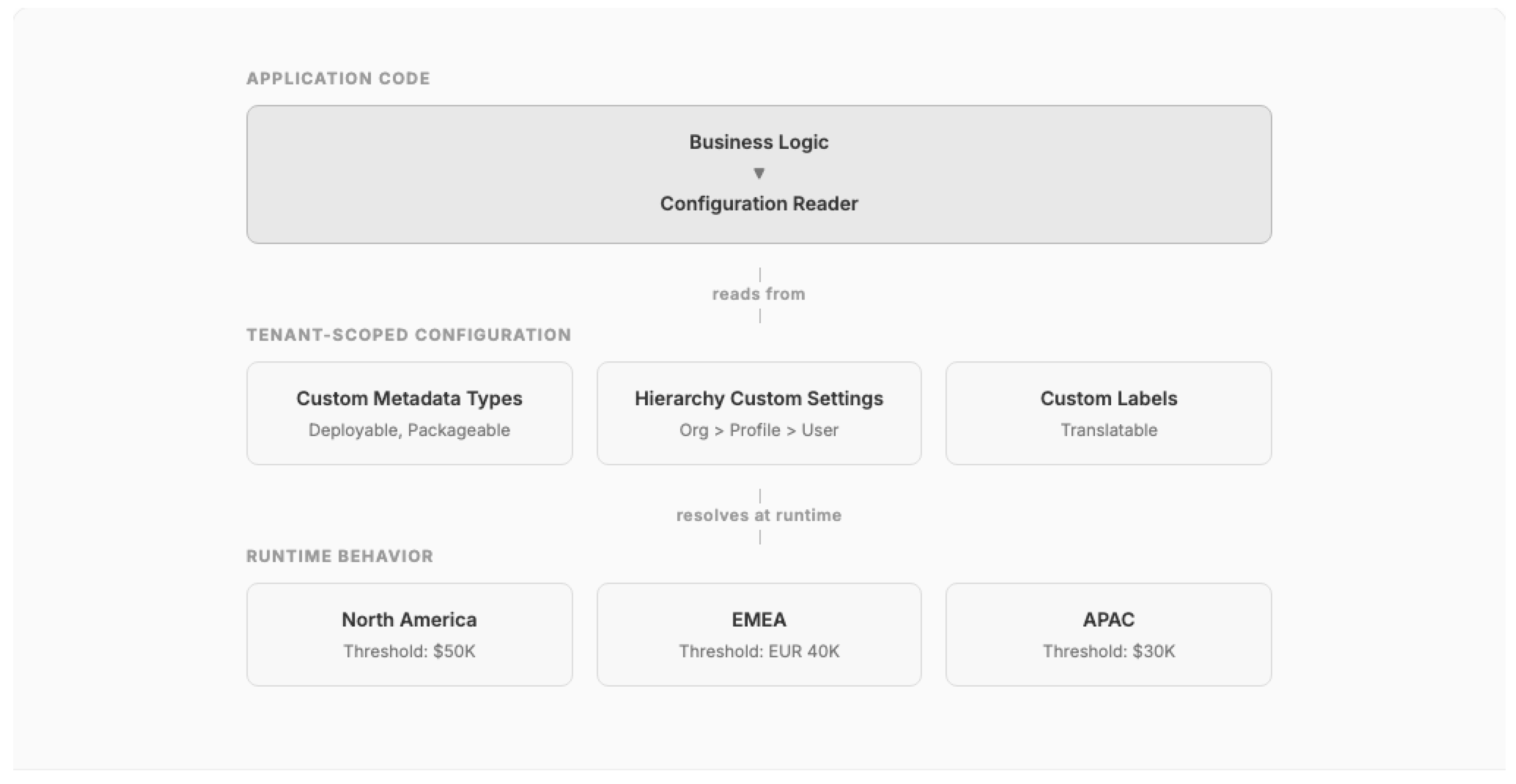The height and width of the screenshot is (784, 1516).
Task: Select the APAC card title
Action: 1108,620
